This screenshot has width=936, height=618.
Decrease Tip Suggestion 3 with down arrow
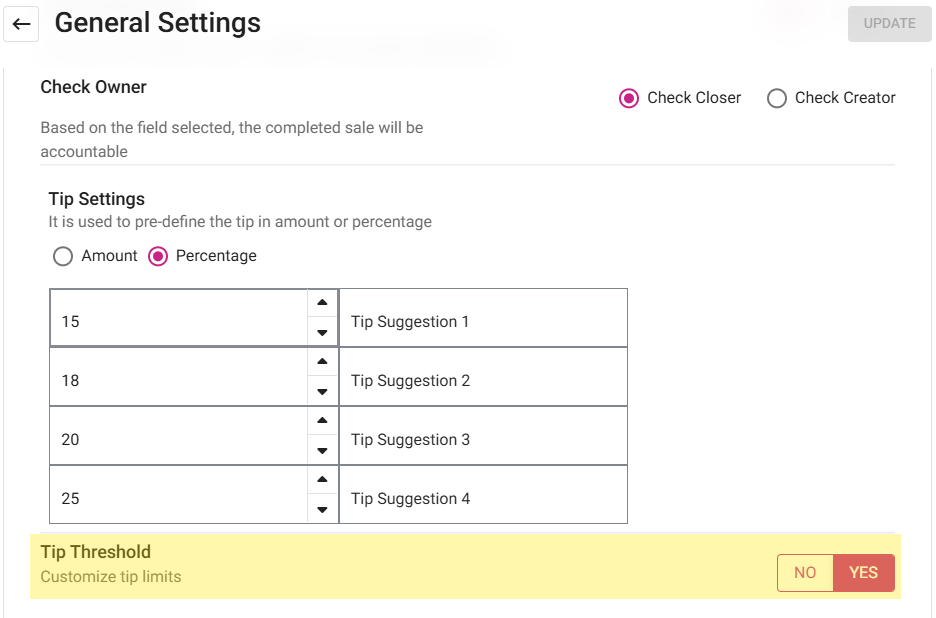pyautogui.click(x=322, y=451)
